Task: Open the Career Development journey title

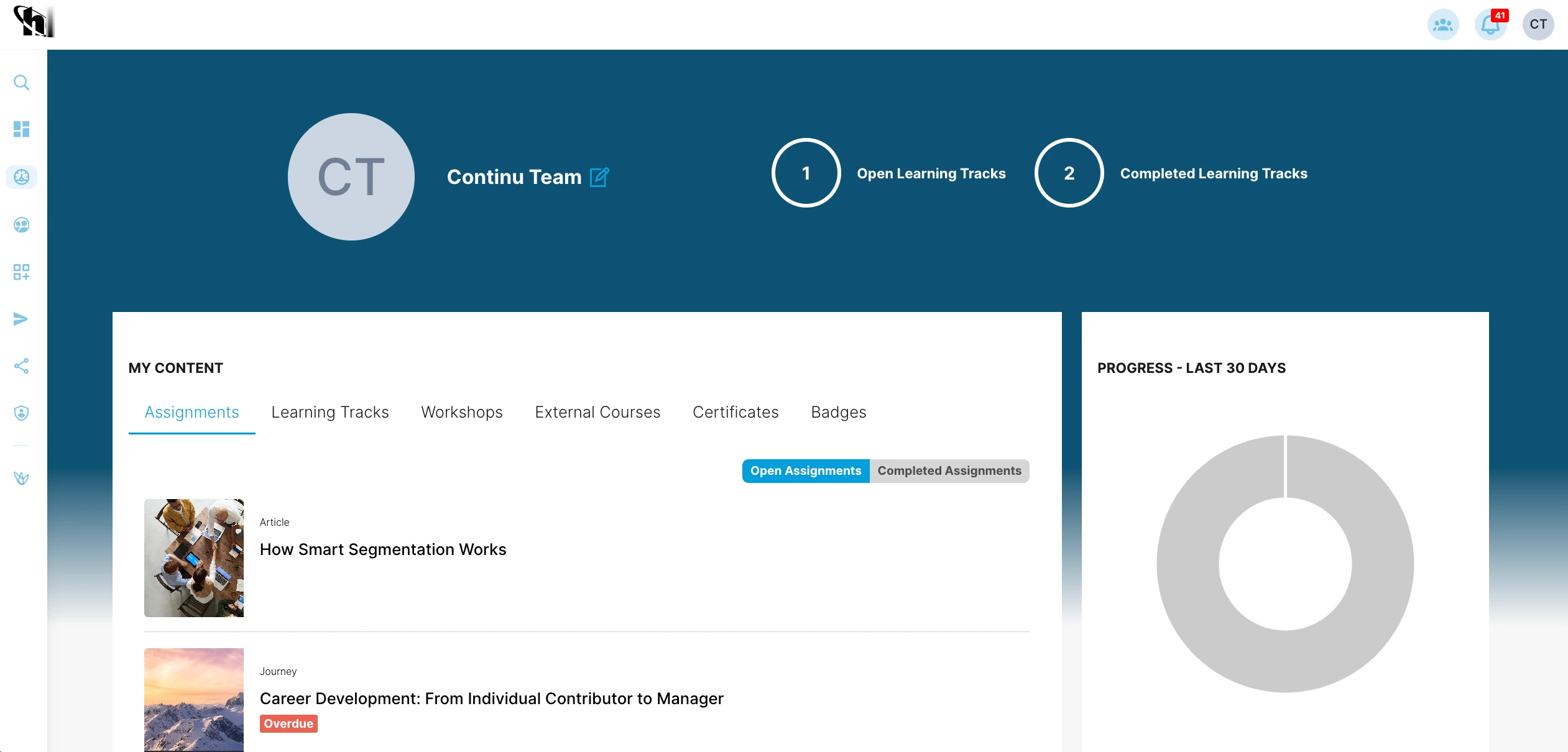Action: click(491, 699)
